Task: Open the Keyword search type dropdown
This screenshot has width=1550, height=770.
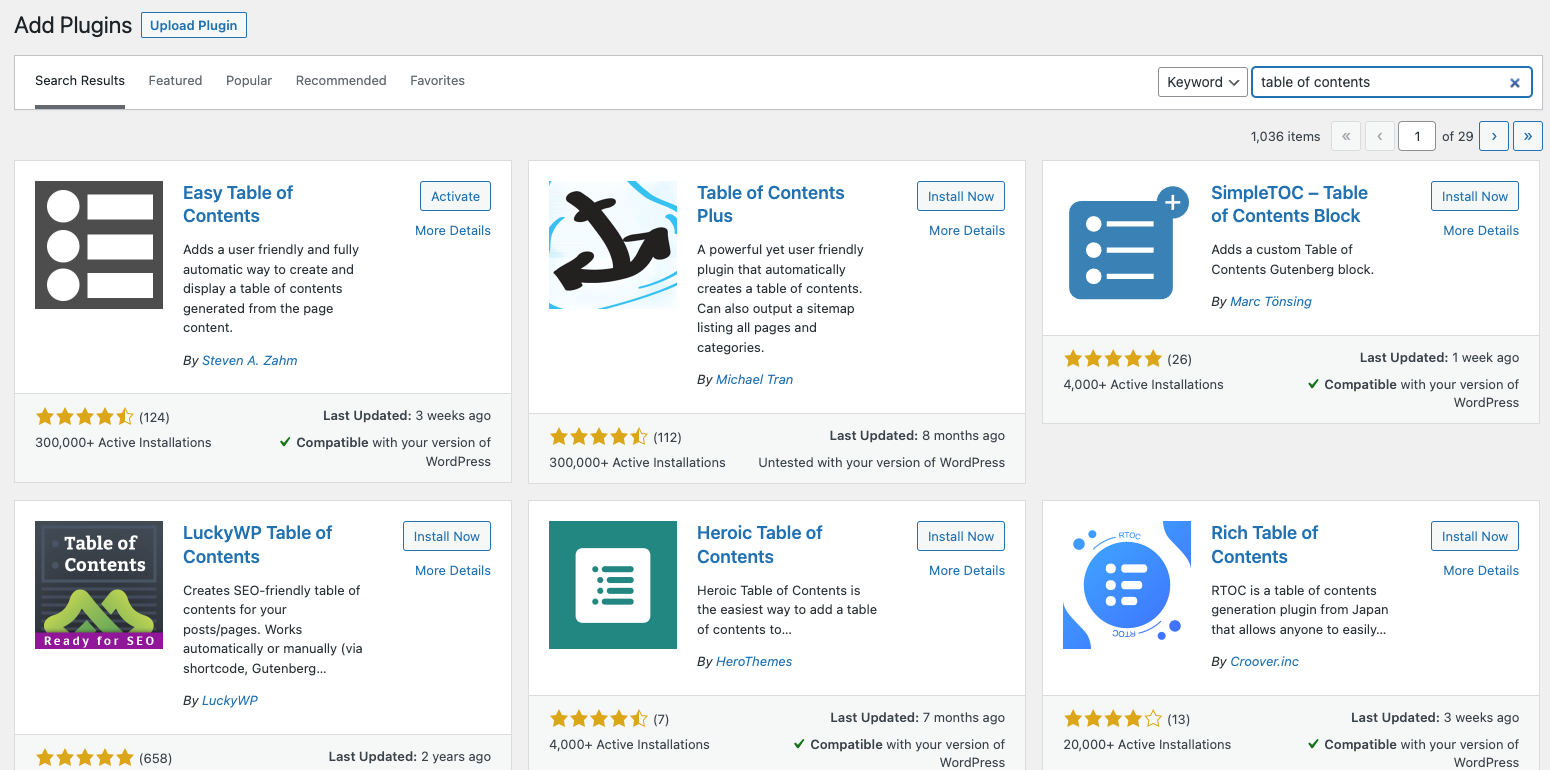Action: [x=1202, y=82]
